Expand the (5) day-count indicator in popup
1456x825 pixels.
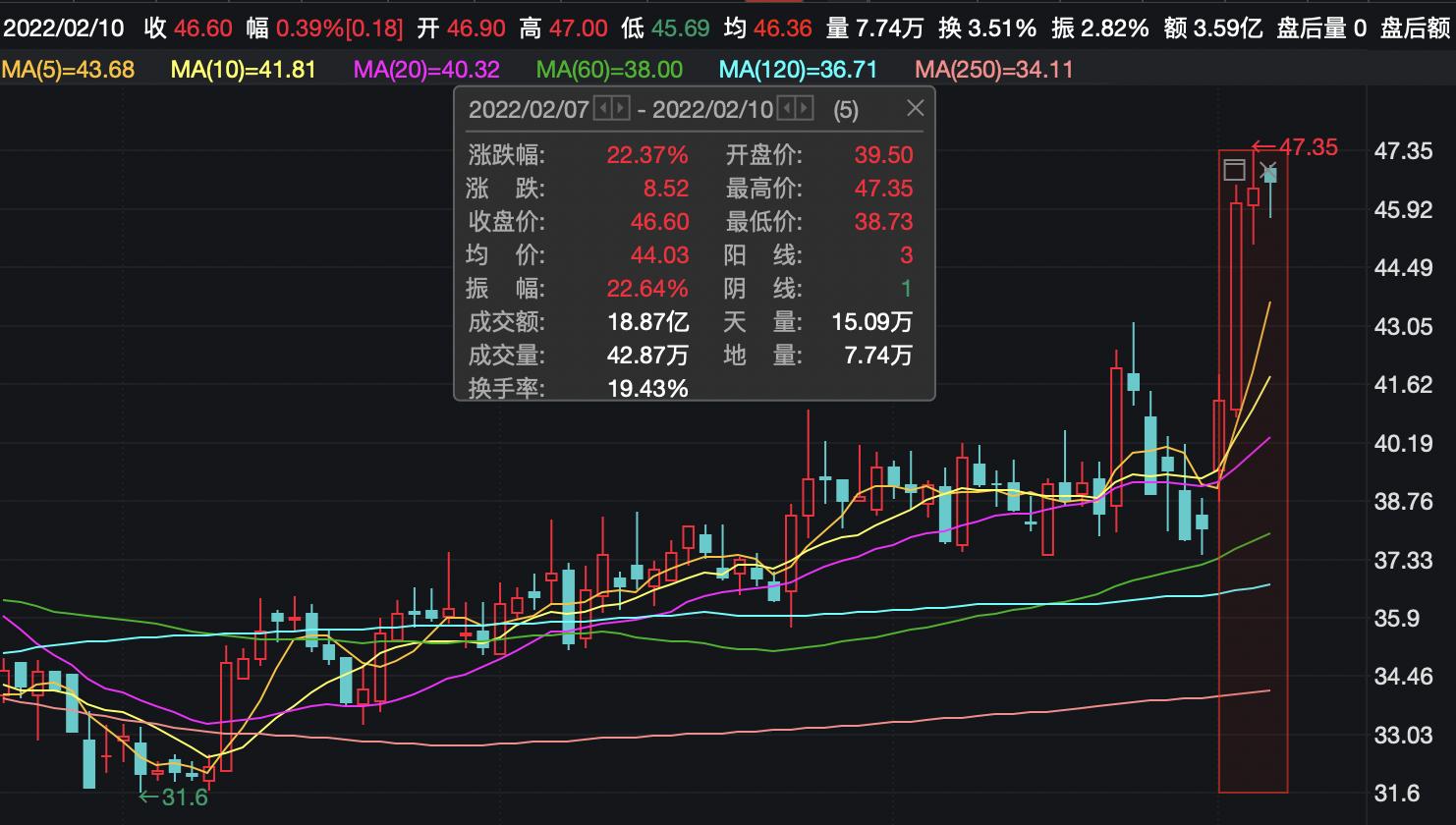847,109
